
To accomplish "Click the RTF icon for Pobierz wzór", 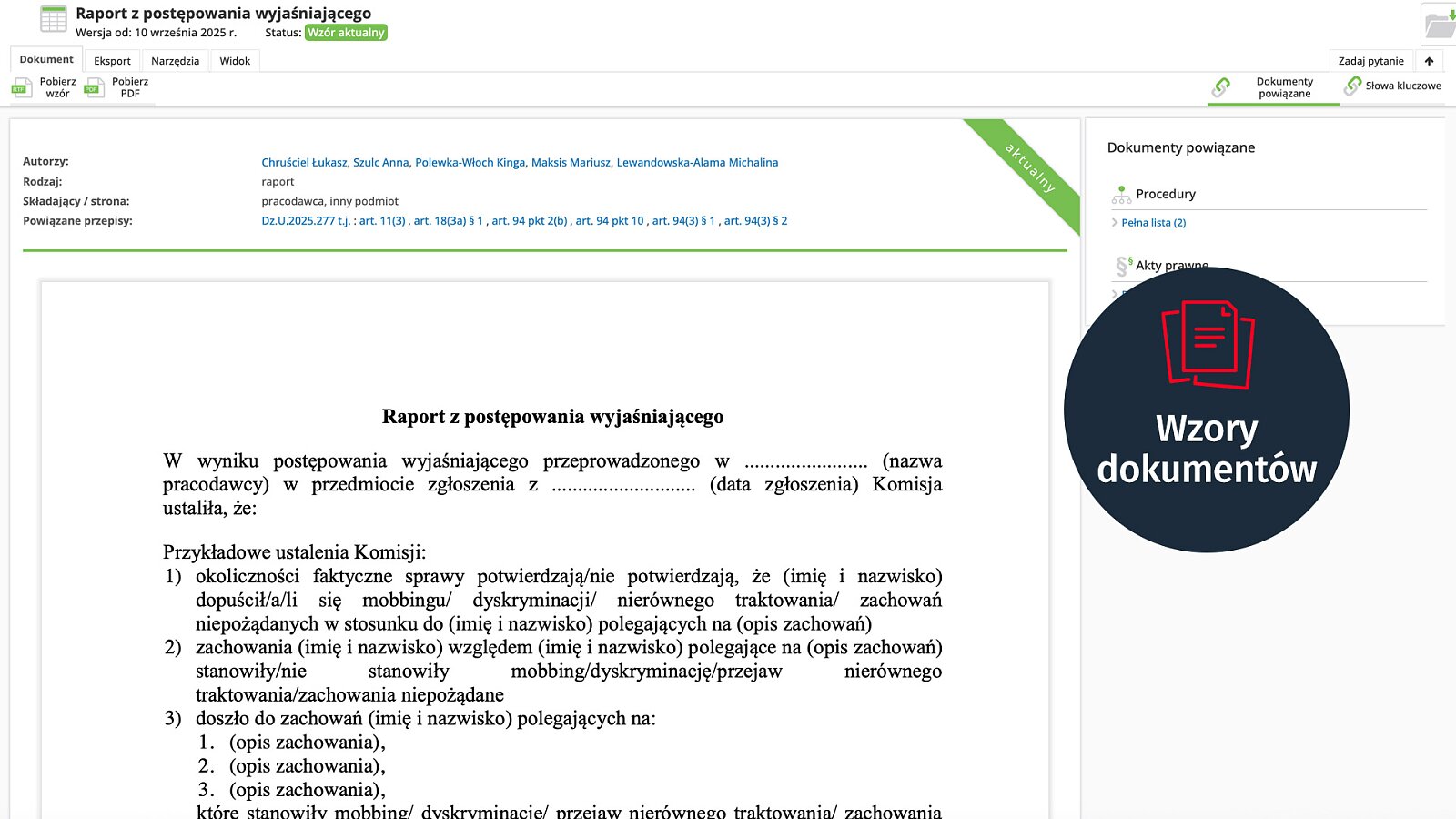I will (21, 88).
